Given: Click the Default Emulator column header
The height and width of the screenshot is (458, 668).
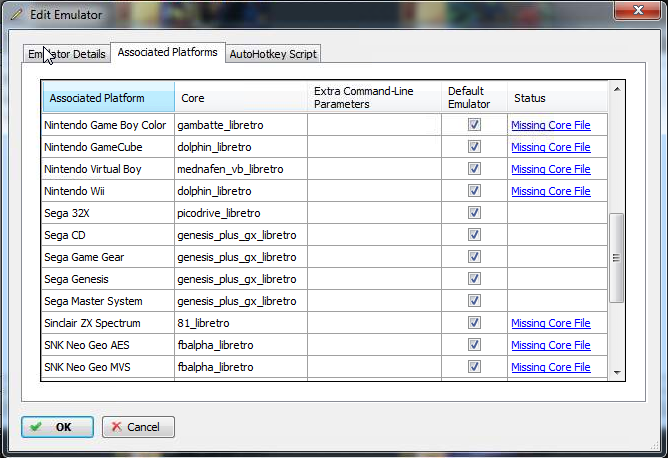Looking at the screenshot, I should [474, 98].
